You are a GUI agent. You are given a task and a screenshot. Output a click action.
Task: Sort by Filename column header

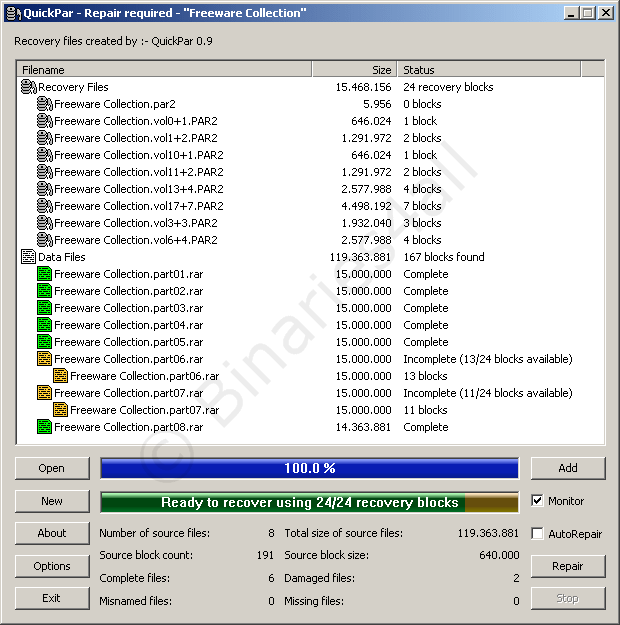[164, 69]
